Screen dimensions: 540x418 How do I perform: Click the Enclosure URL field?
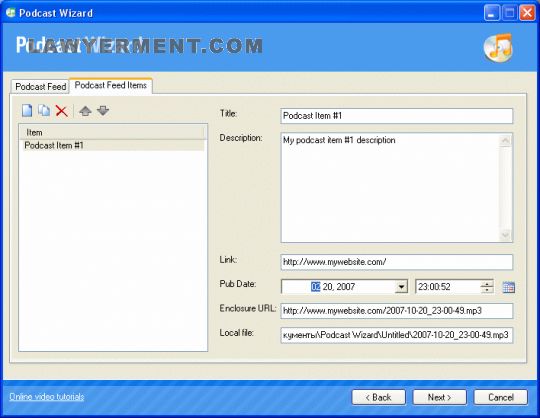coord(397,311)
